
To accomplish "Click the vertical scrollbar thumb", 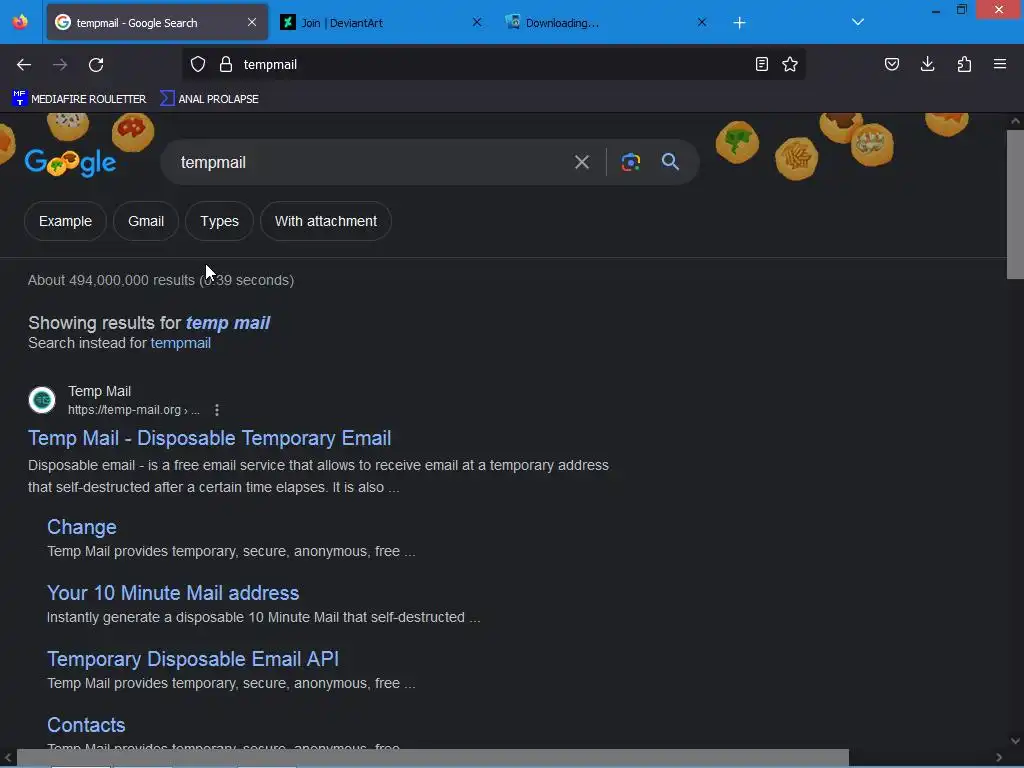I will pos(1015,204).
